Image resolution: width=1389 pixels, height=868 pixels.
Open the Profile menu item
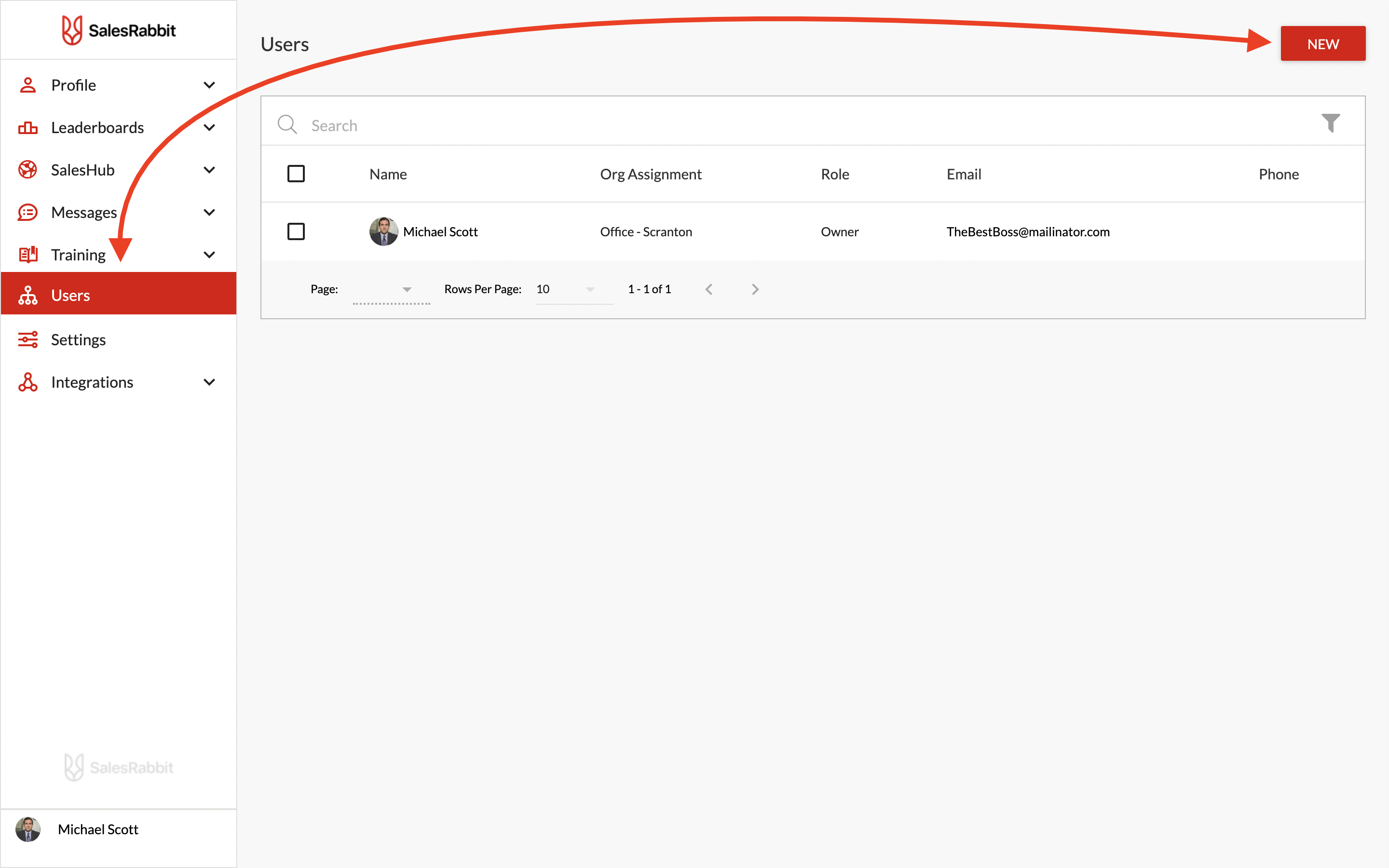(x=119, y=85)
